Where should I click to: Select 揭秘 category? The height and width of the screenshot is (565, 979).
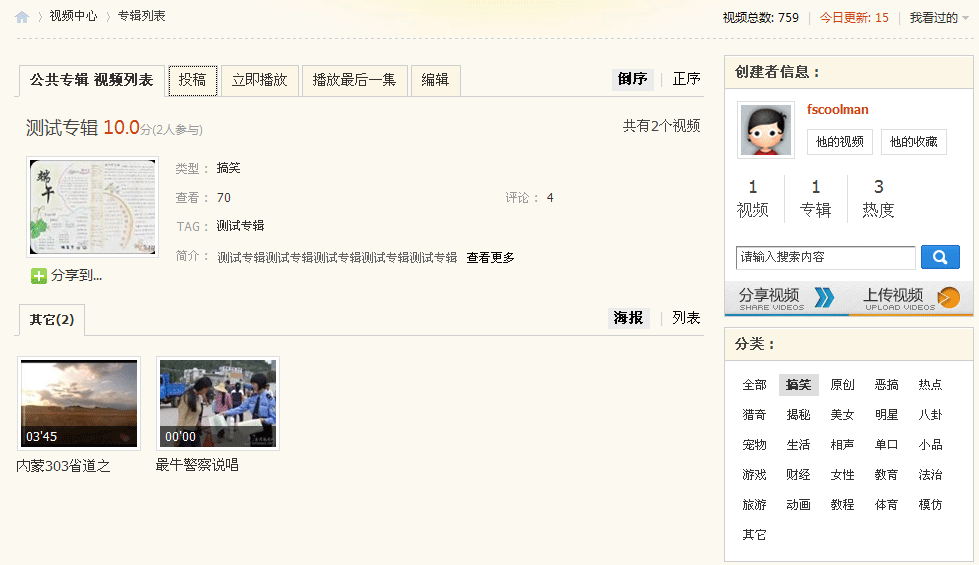[799, 415]
